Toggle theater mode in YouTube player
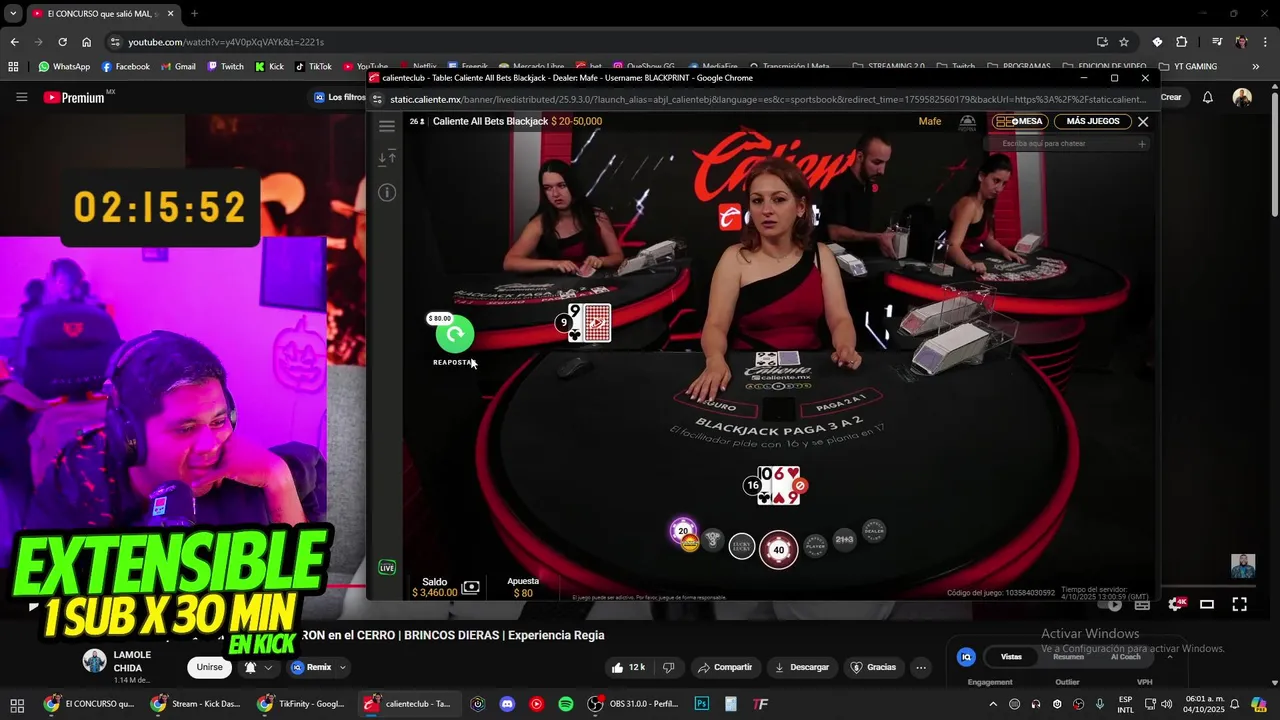The height and width of the screenshot is (720, 1280). (x=1207, y=604)
